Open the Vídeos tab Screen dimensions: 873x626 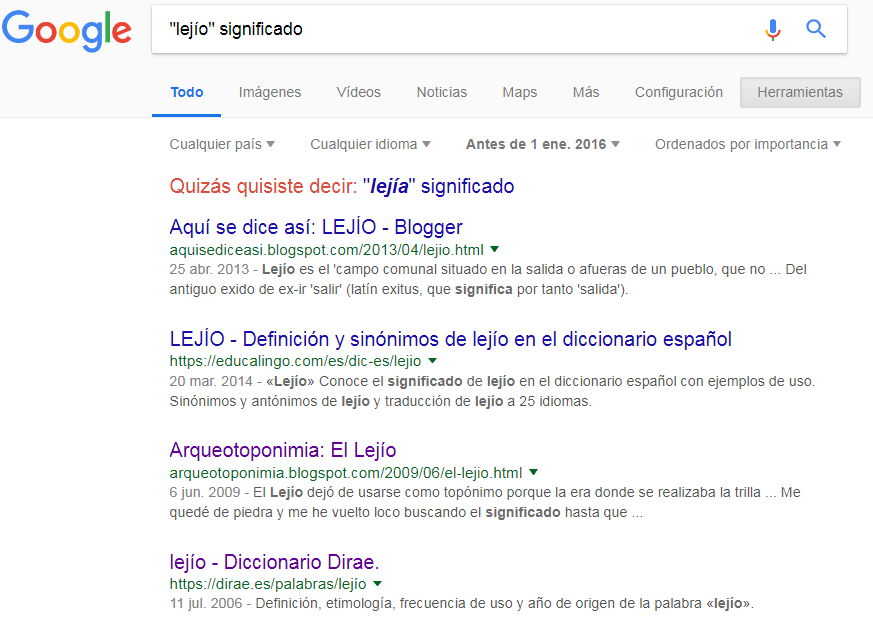[359, 92]
